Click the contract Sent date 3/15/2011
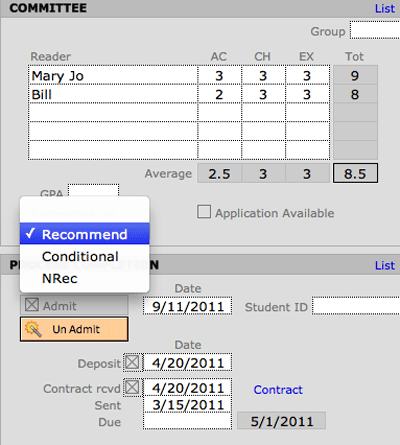400x445 pixels. point(188,404)
